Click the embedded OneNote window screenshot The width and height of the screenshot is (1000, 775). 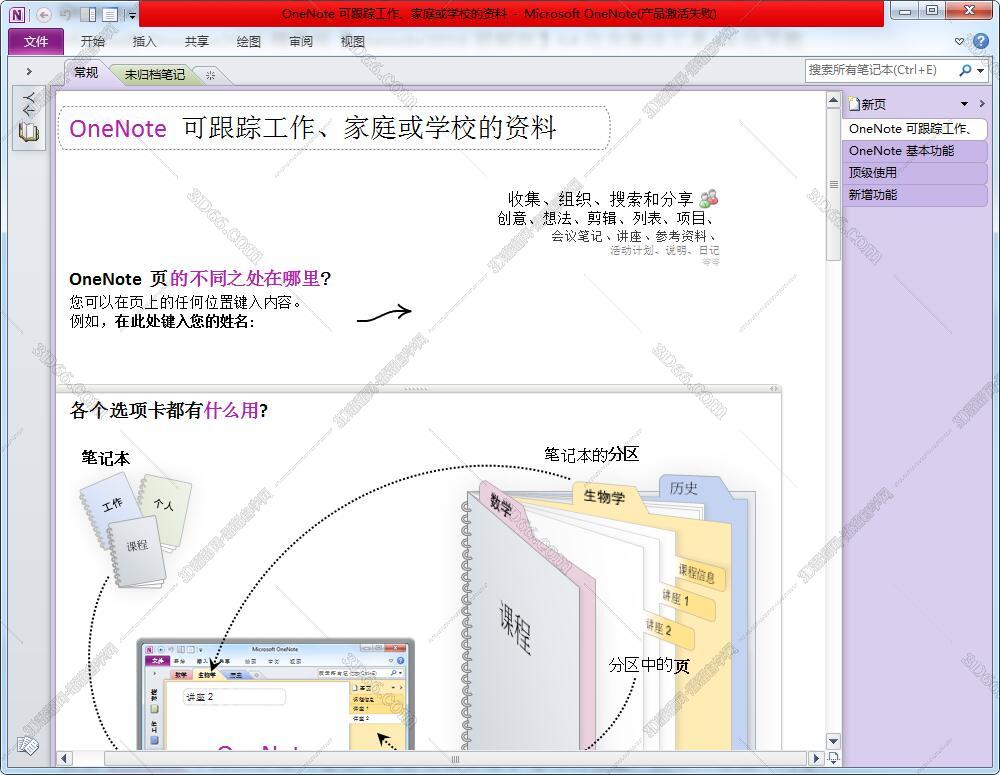276,694
